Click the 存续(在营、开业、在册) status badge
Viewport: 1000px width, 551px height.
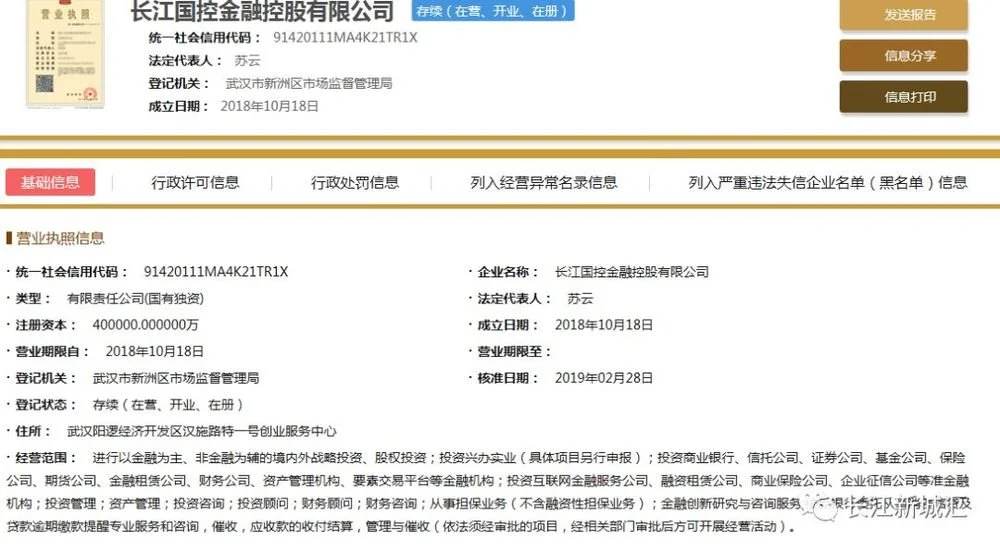(493, 11)
